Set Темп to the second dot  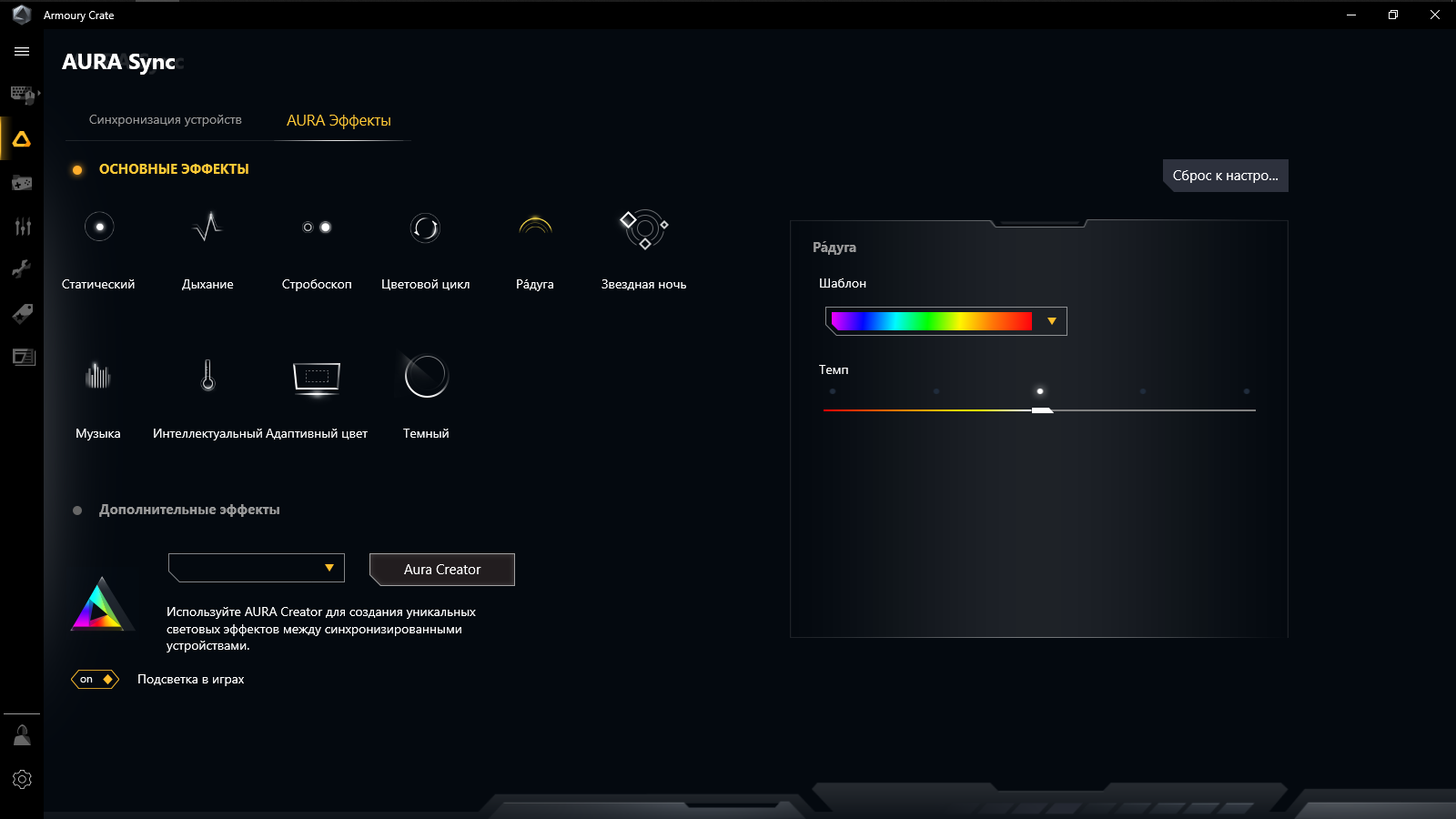pyautogui.click(x=936, y=391)
